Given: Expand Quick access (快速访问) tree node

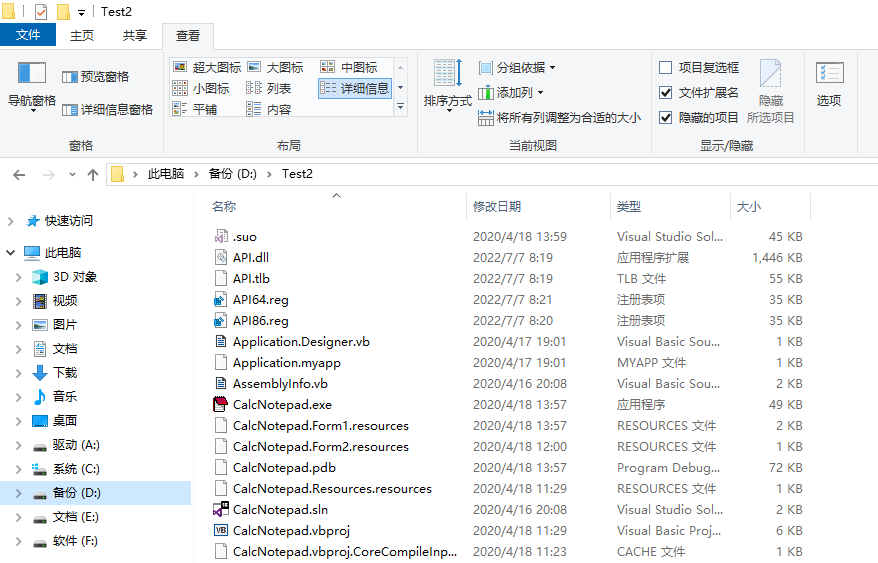Looking at the screenshot, I should (11, 221).
